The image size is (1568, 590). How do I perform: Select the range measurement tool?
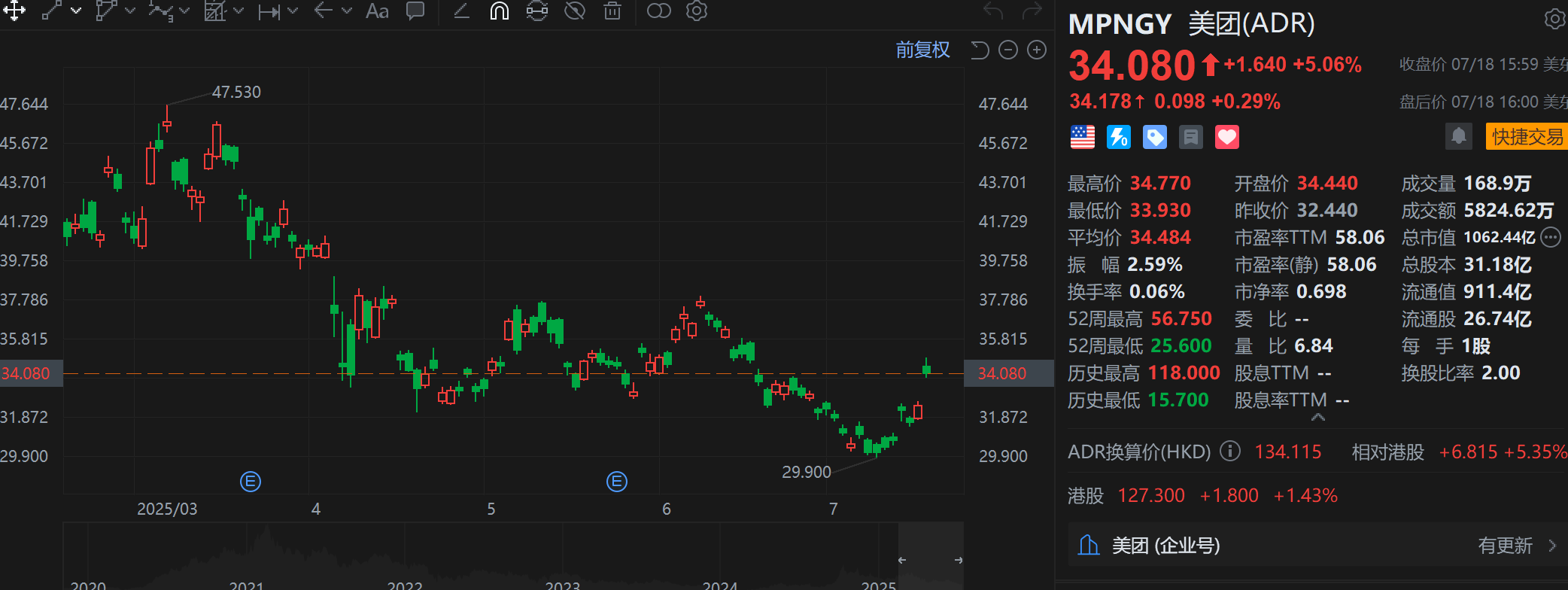(x=269, y=11)
